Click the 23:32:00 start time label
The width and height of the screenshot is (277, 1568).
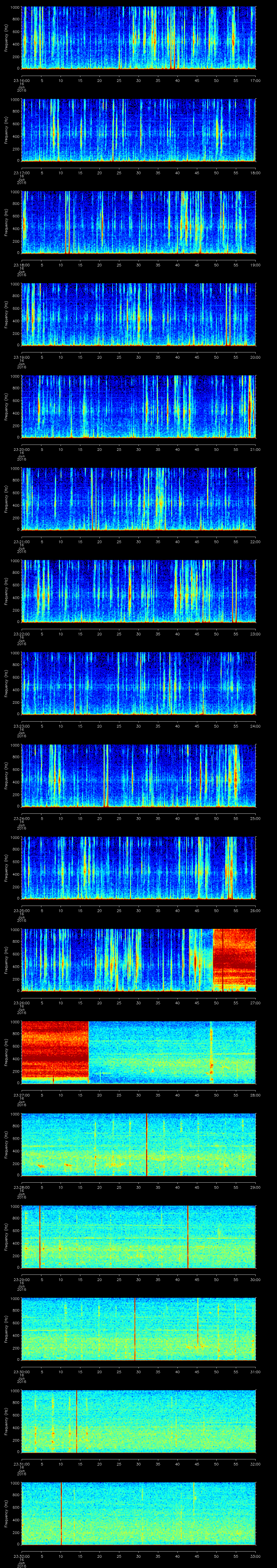coord(21,1556)
